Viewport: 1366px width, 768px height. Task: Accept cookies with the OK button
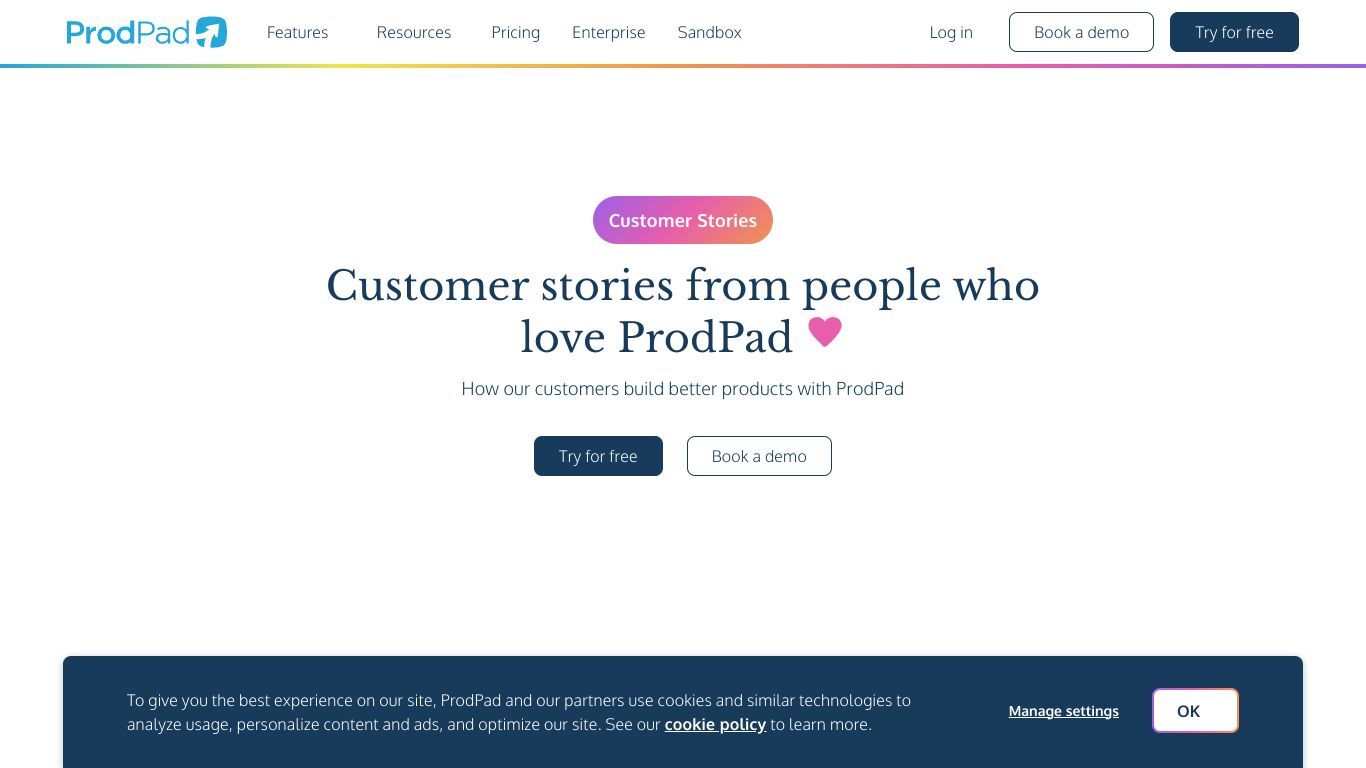(1195, 710)
